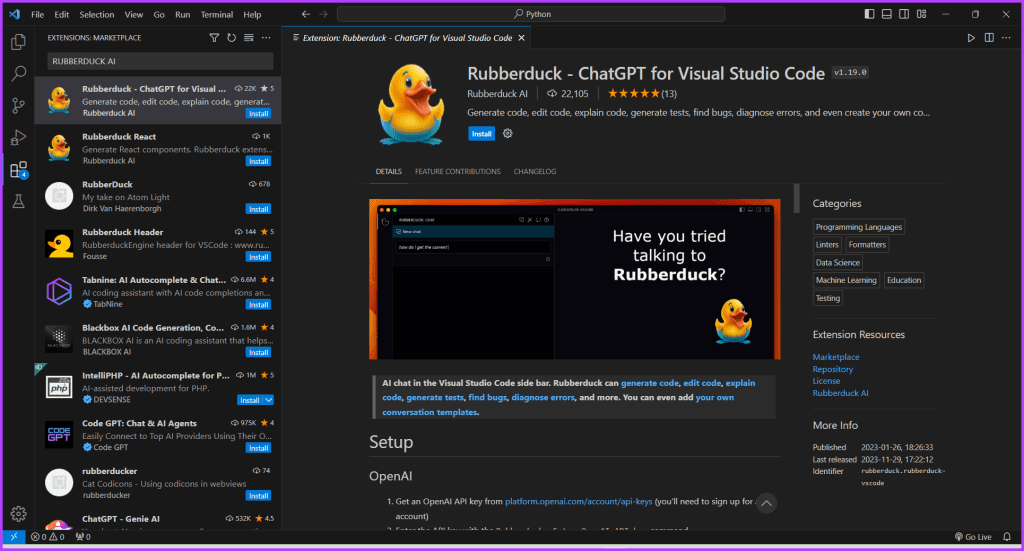Toggle the bottom panel layout

[886, 14]
